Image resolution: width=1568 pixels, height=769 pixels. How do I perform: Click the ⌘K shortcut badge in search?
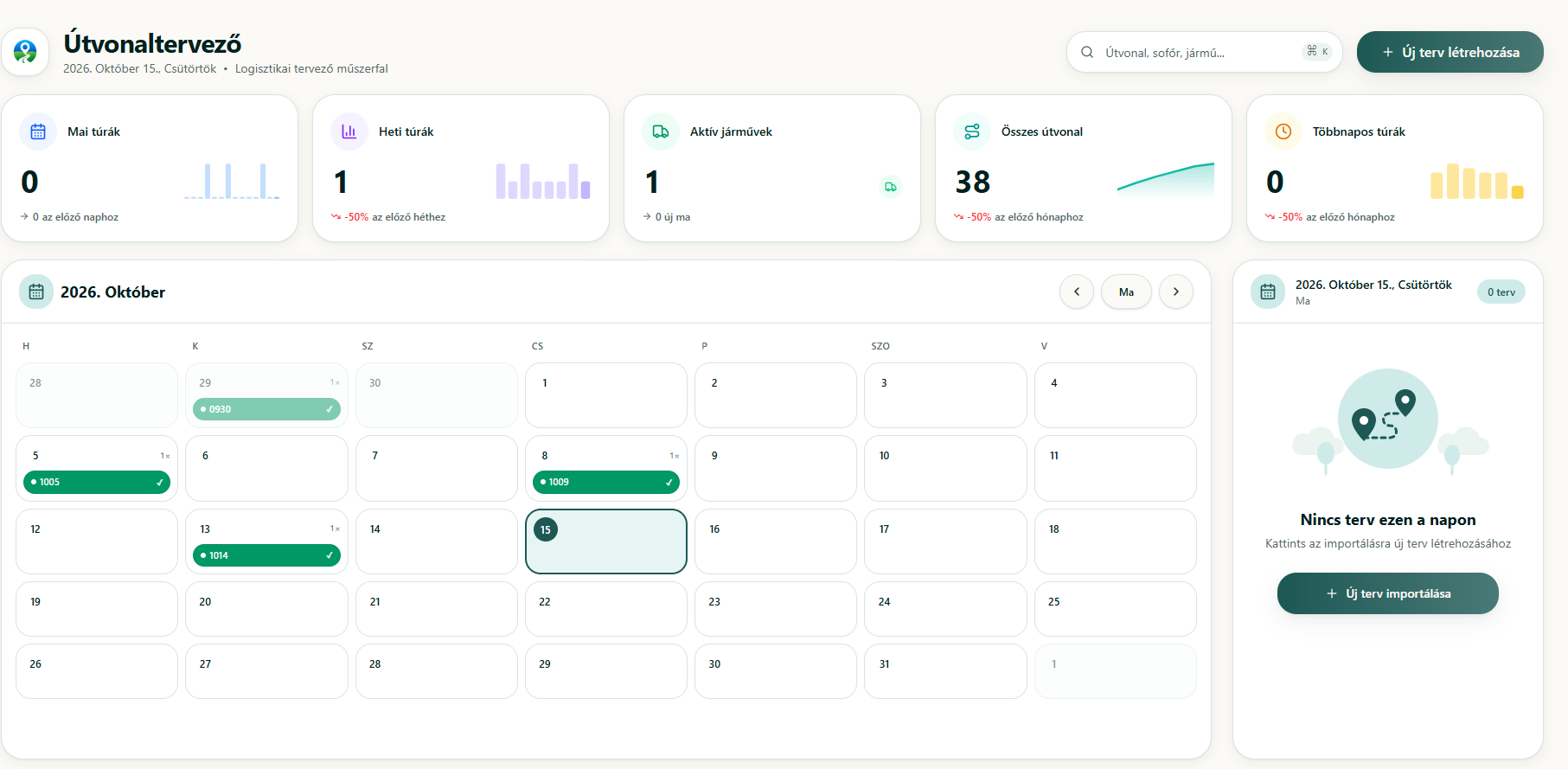[1318, 51]
